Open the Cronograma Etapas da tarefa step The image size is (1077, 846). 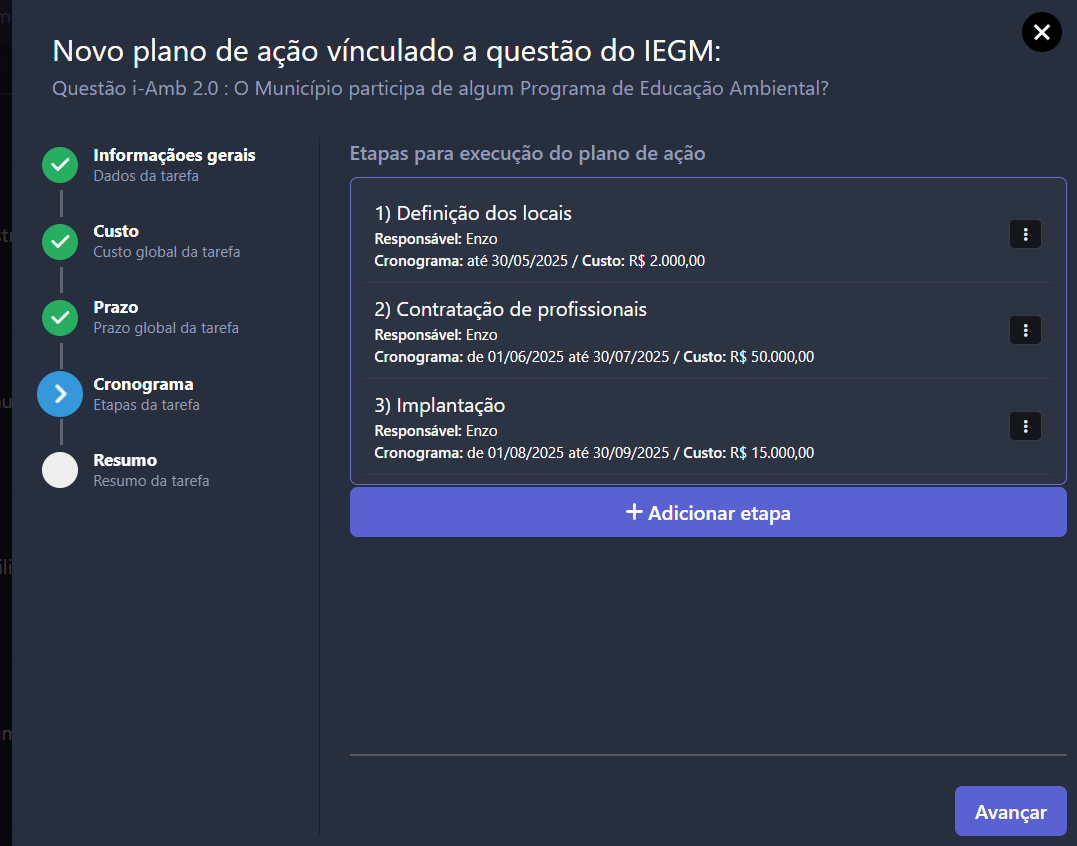(147, 394)
